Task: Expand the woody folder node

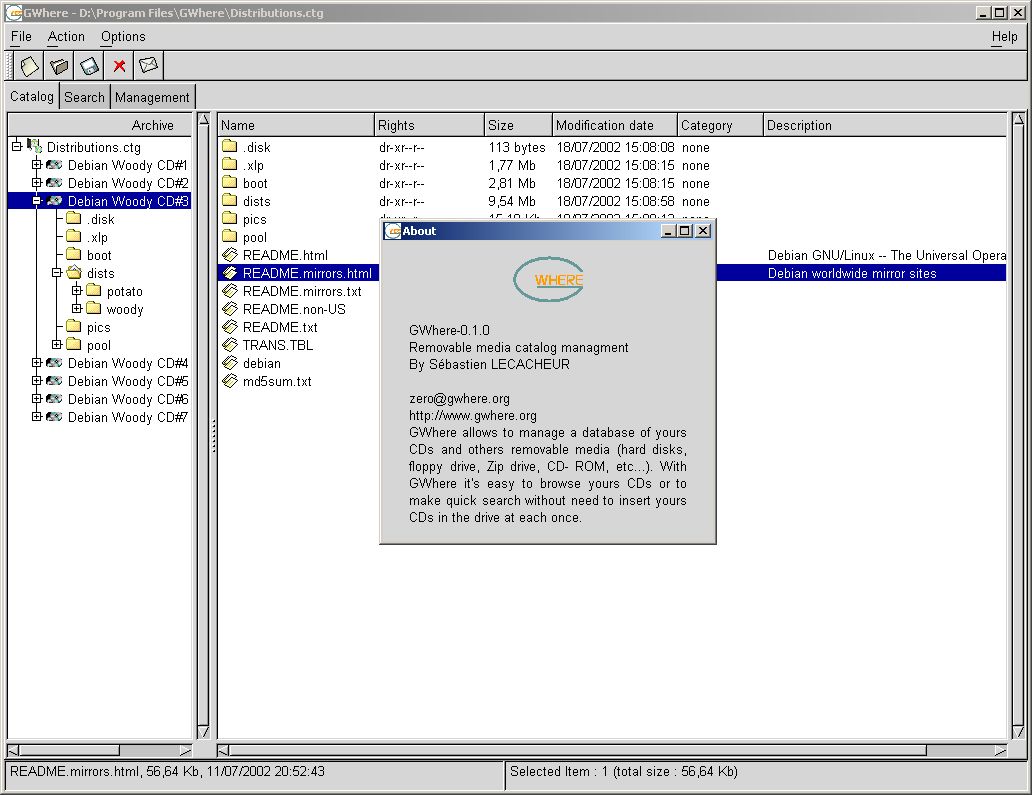Action: [76, 308]
